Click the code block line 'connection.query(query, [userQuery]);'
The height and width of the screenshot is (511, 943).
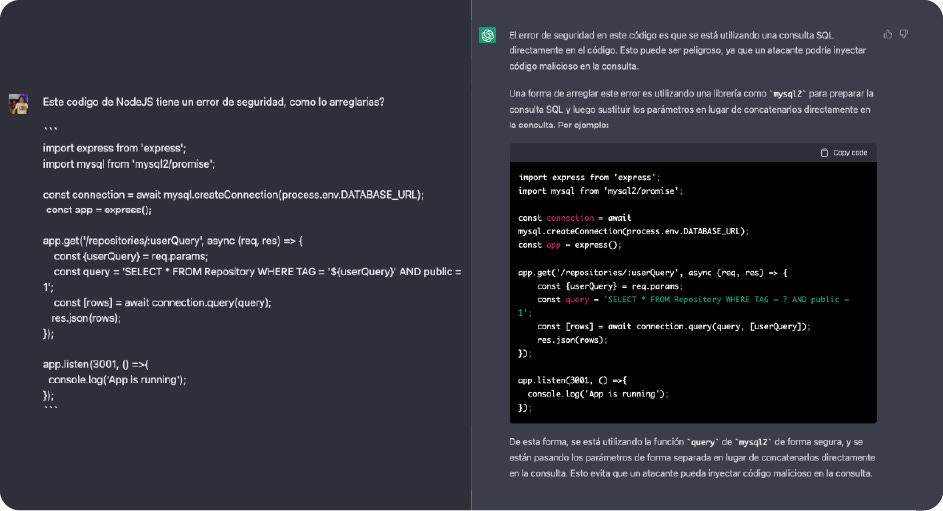[x=674, y=326]
